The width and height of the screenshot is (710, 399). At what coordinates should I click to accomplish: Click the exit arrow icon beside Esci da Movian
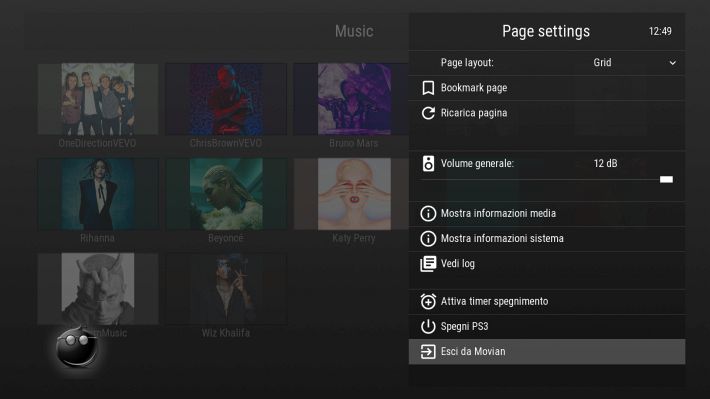coord(428,351)
